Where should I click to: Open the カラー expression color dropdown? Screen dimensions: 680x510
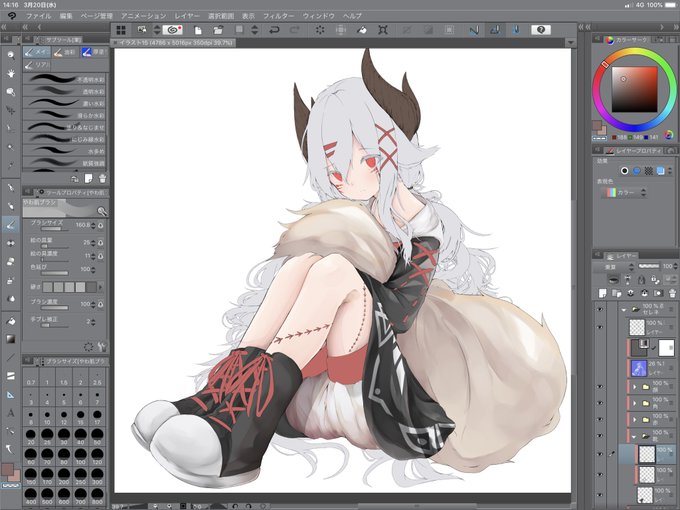tap(624, 192)
